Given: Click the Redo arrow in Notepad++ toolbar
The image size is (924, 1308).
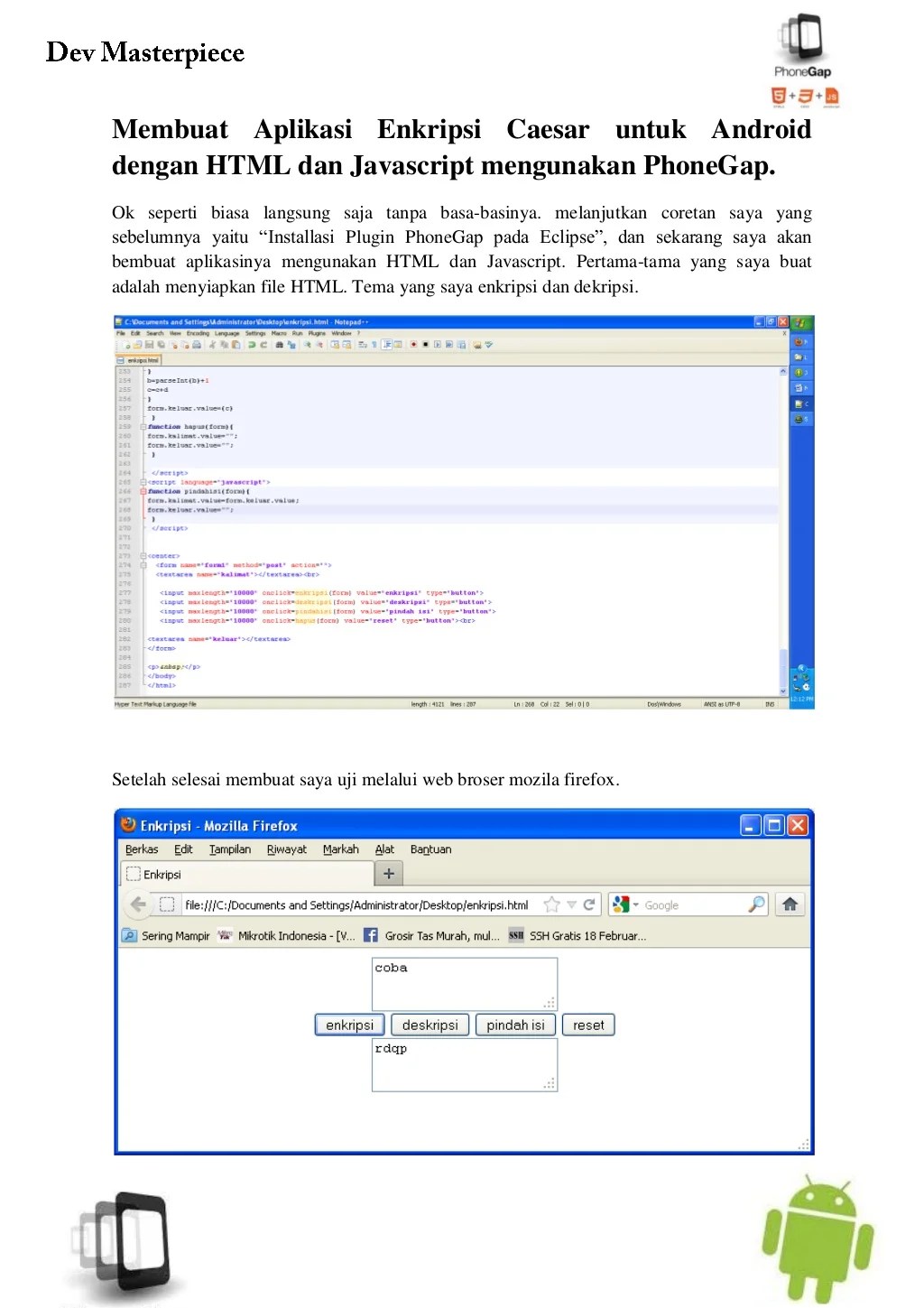Looking at the screenshot, I should pos(263,344).
